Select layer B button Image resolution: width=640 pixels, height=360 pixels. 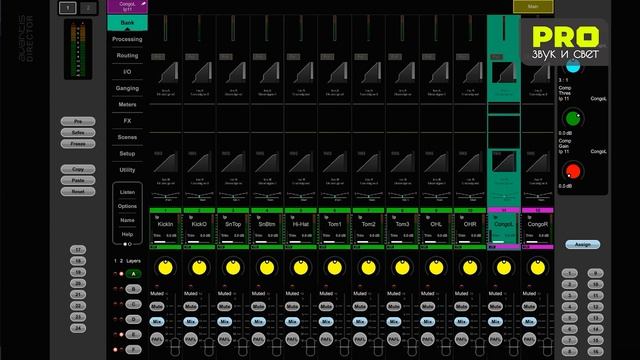click(x=133, y=289)
